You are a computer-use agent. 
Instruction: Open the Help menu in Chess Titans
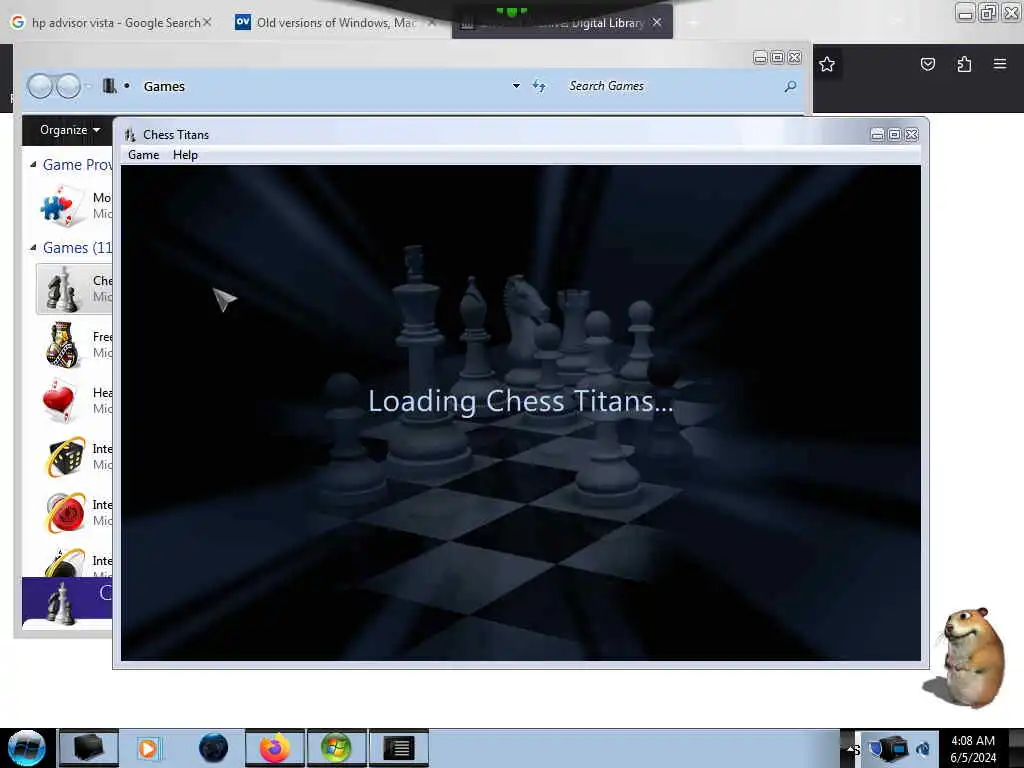click(x=185, y=155)
